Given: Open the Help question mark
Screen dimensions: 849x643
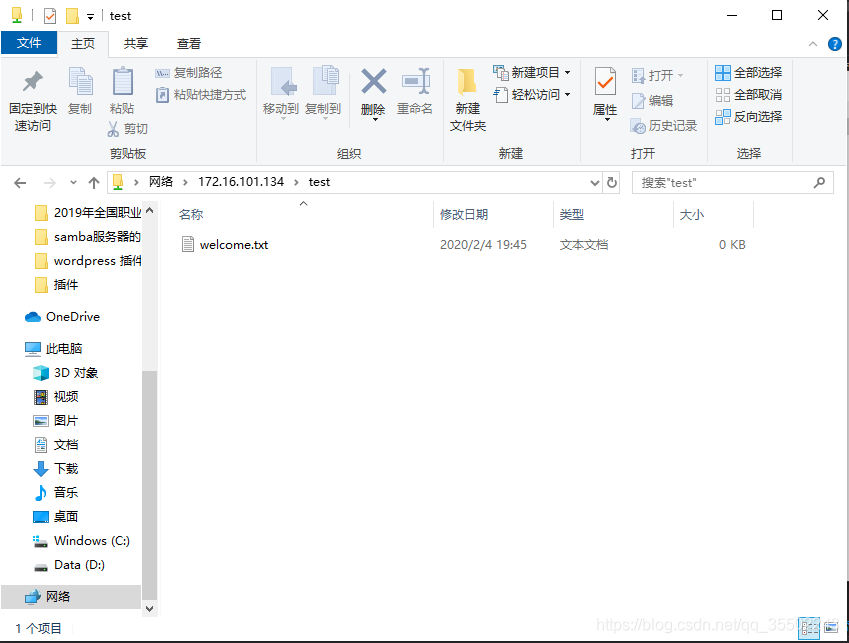Looking at the screenshot, I should point(834,44).
